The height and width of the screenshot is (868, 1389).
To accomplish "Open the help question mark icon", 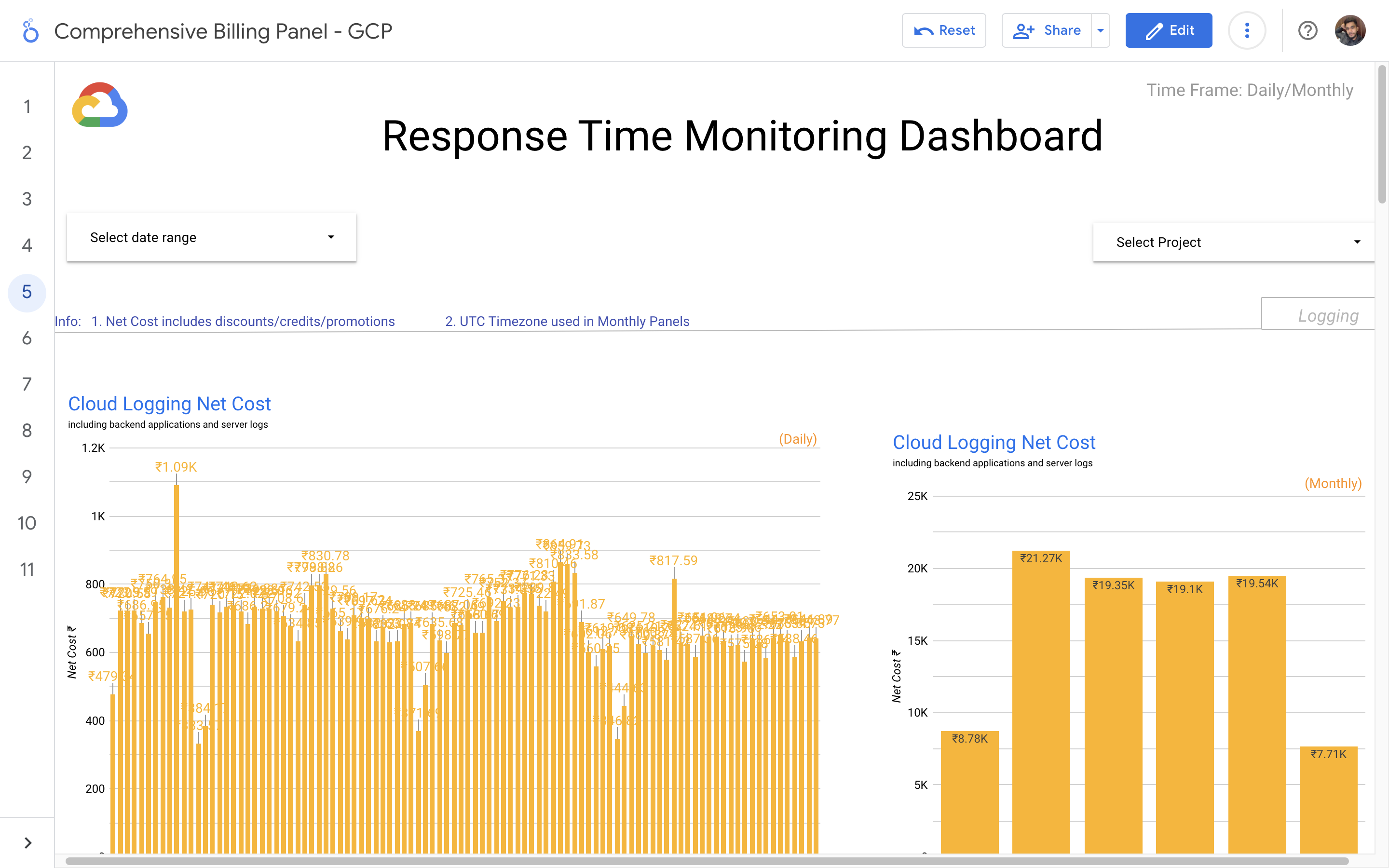I will tap(1307, 30).
